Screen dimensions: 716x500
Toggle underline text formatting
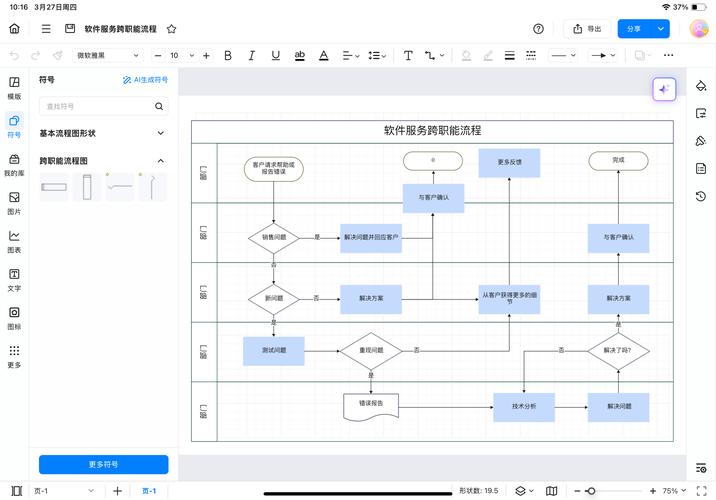click(x=275, y=56)
